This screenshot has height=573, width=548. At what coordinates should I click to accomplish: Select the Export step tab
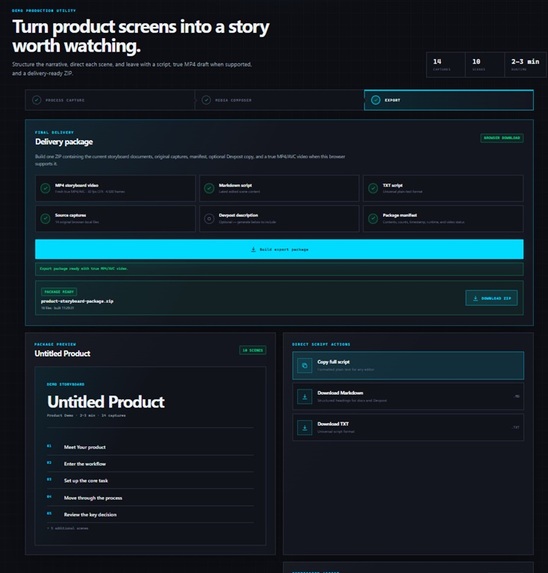click(449, 100)
